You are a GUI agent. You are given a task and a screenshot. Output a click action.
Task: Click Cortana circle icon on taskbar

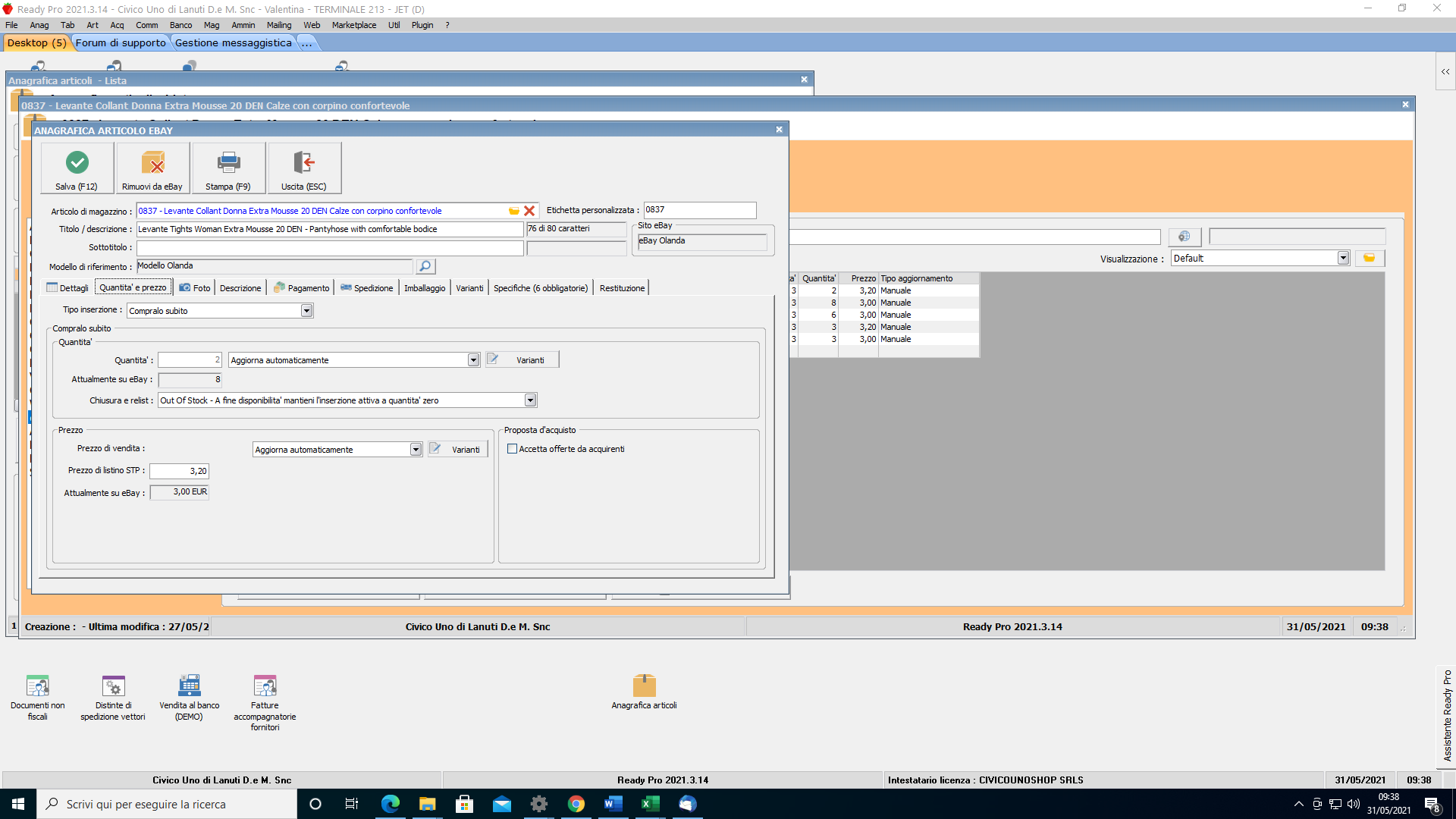(x=315, y=804)
